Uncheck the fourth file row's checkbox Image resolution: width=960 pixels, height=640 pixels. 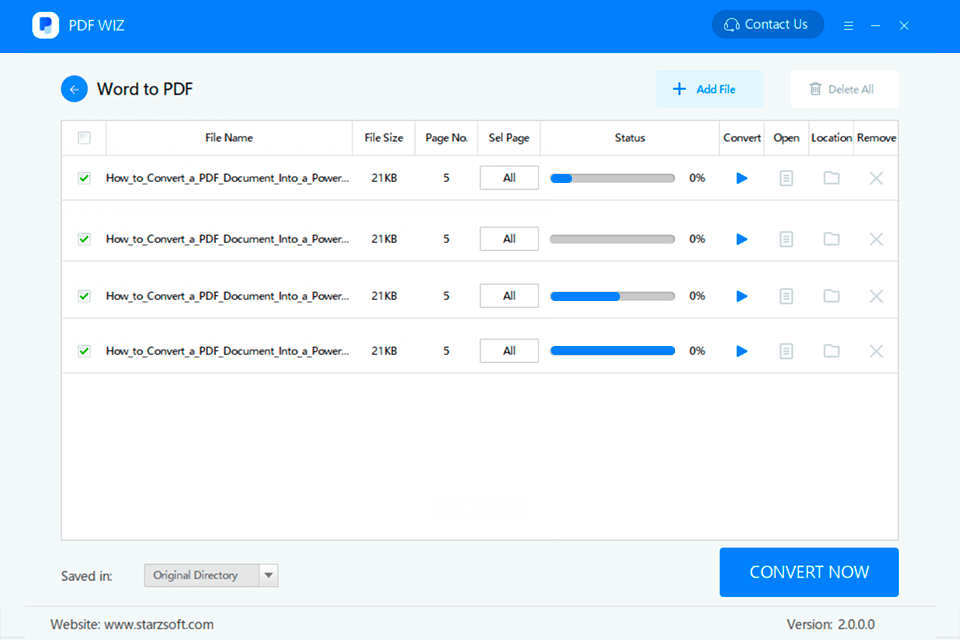(x=84, y=351)
